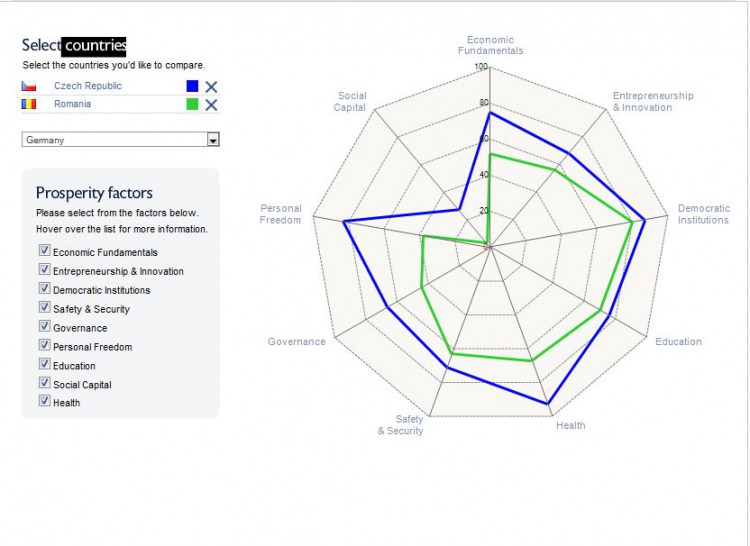Click the Health axis label on chart
This screenshot has height=546, width=750.
coord(571,426)
